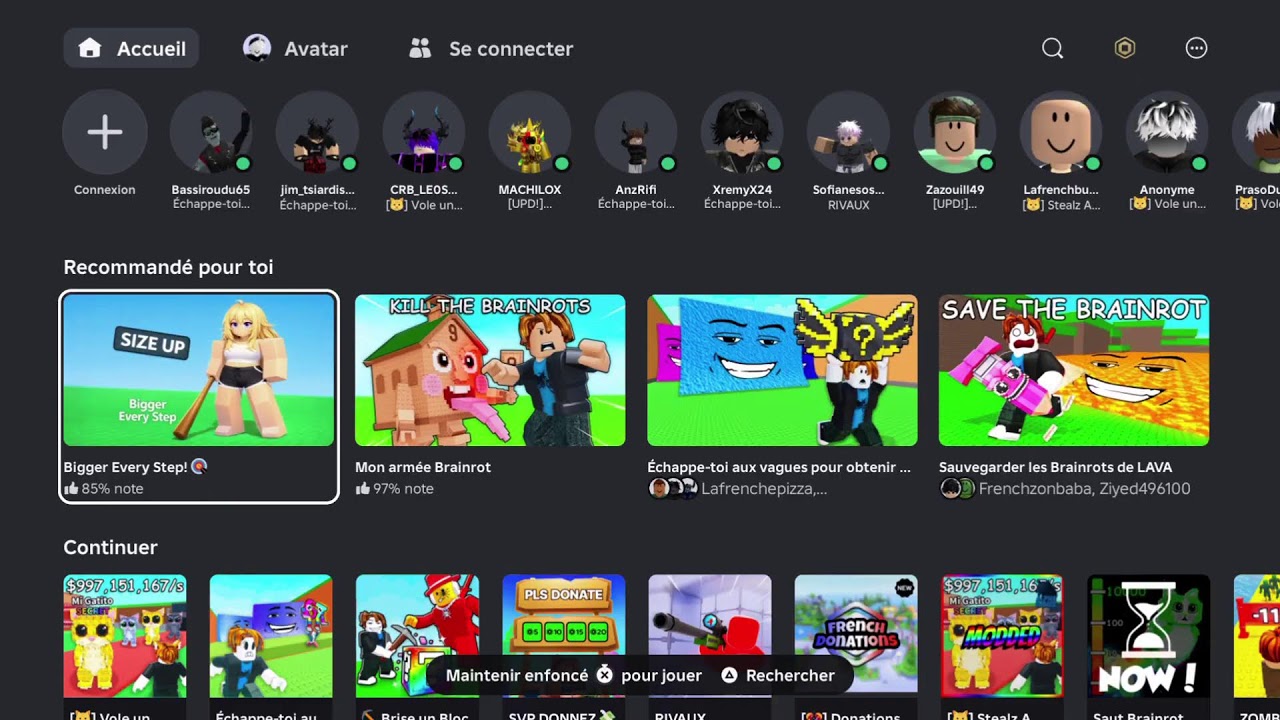Screen dimensions: 1280x720
Task: Open the PLS DONATE game thumbnail
Action: [x=563, y=635]
